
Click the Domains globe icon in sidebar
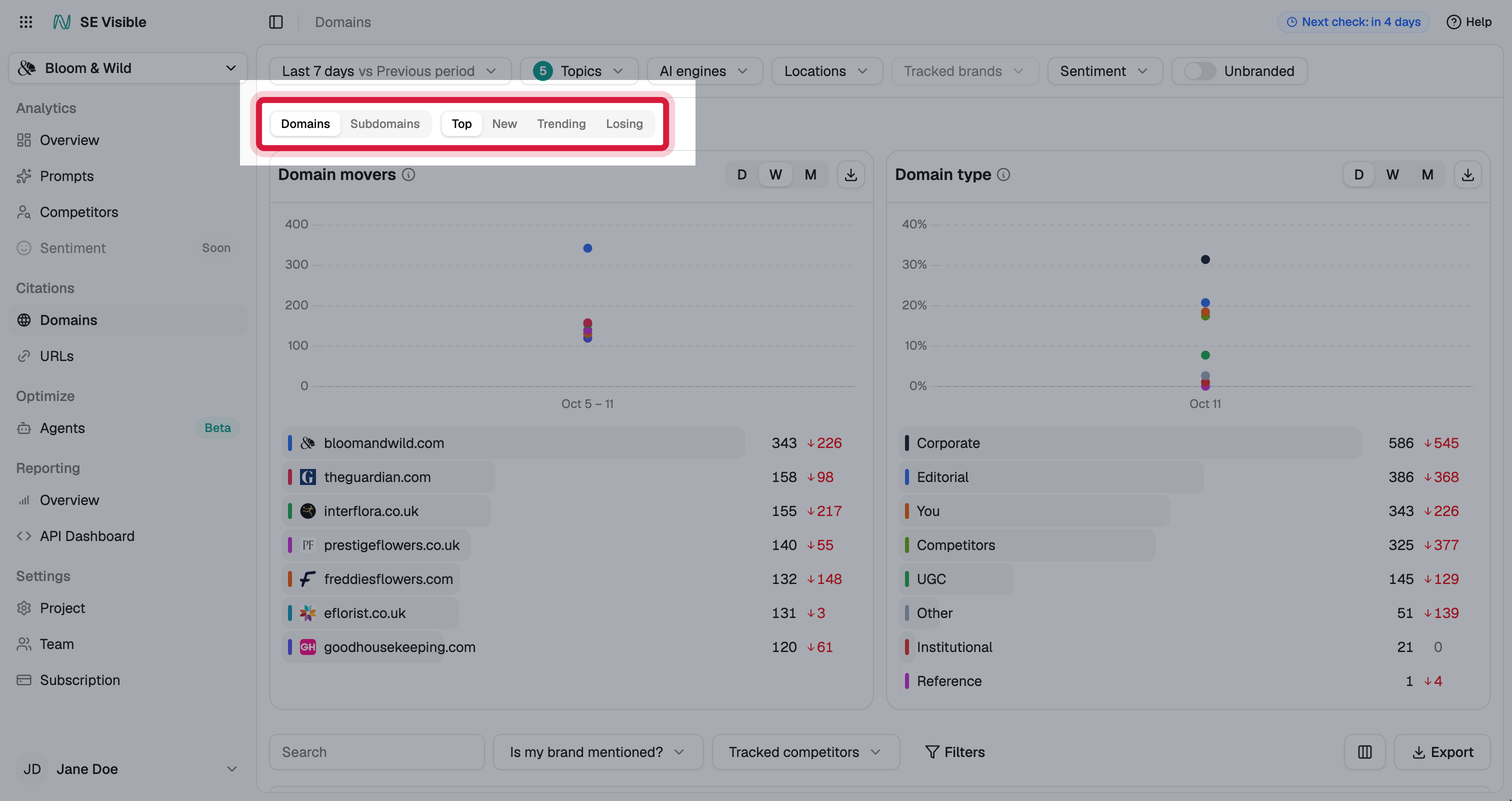click(23, 320)
